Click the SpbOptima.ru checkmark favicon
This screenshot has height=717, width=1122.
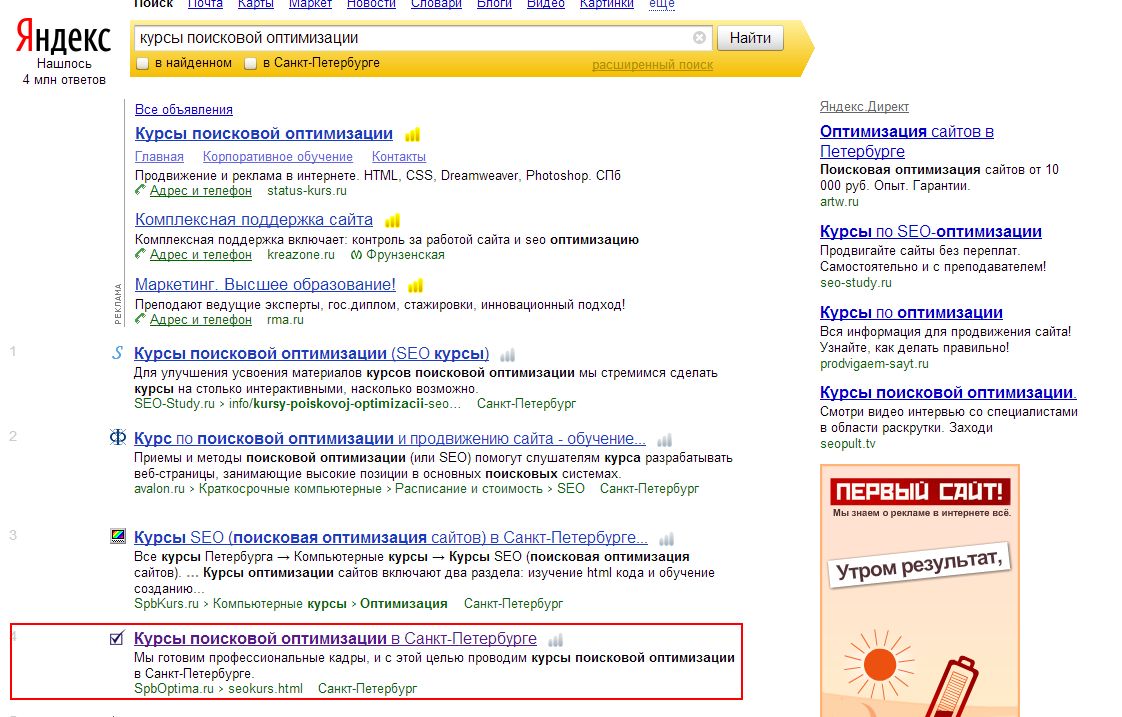117,638
